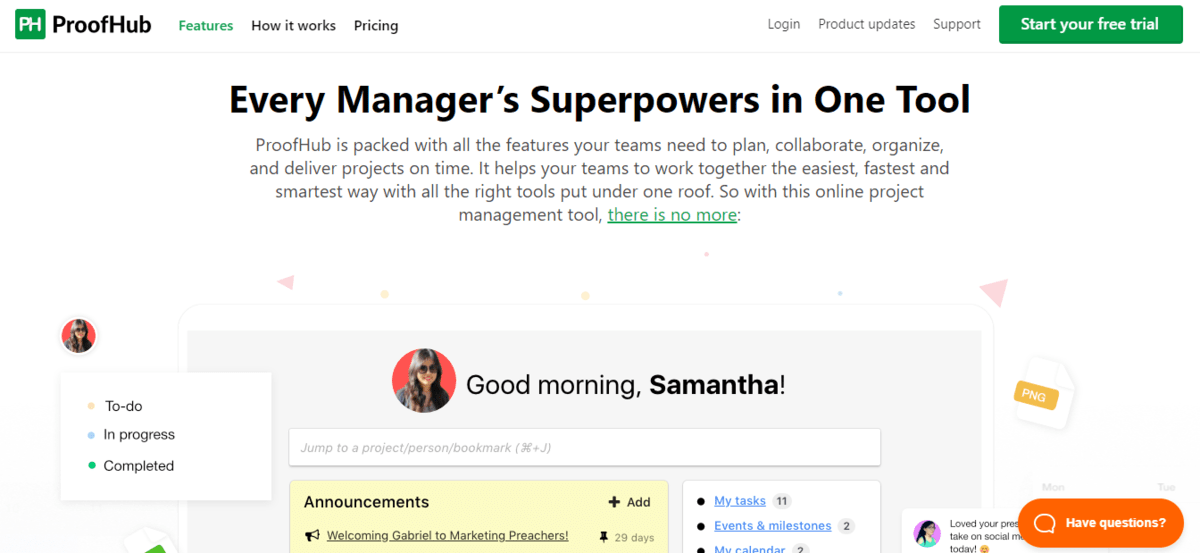This screenshot has height=553, width=1200.
Task: Open Events & milestones link
Action: click(773, 526)
